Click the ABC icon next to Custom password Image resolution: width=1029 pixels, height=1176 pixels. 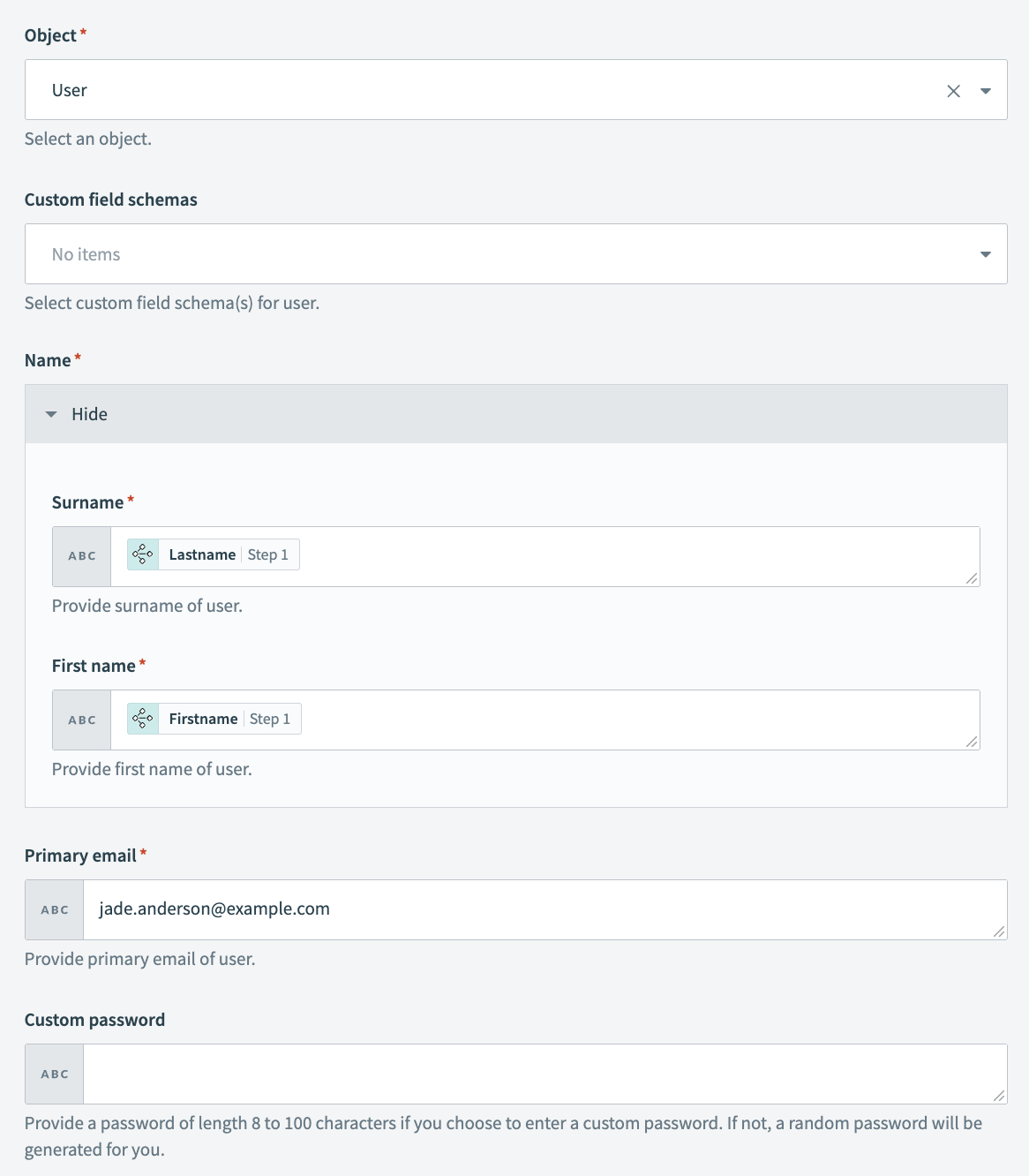pyautogui.click(x=54, y=1074)
